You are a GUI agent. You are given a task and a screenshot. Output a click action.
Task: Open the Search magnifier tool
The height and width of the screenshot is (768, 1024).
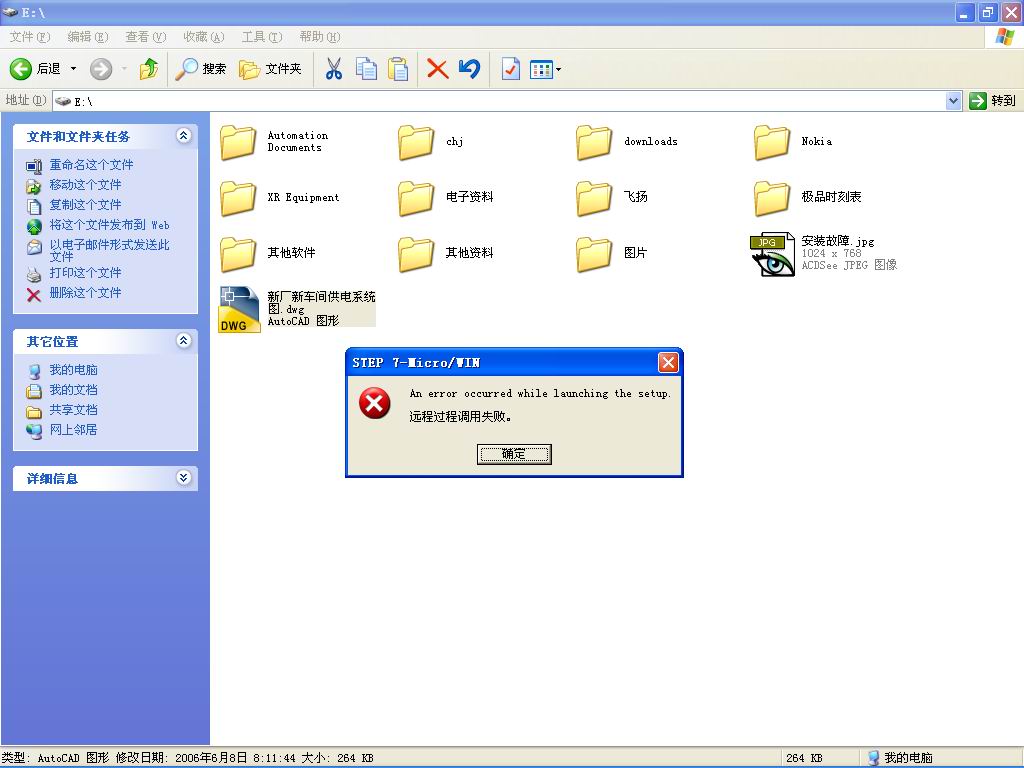[201, 69]
